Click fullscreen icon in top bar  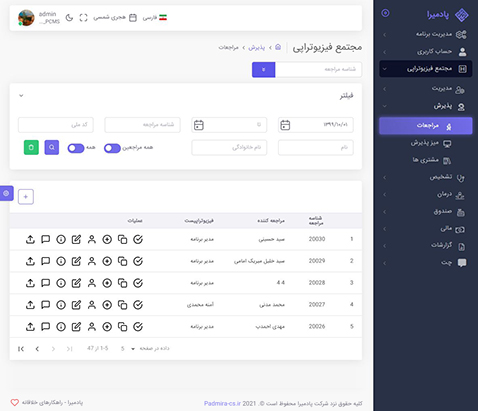(83, 18)
